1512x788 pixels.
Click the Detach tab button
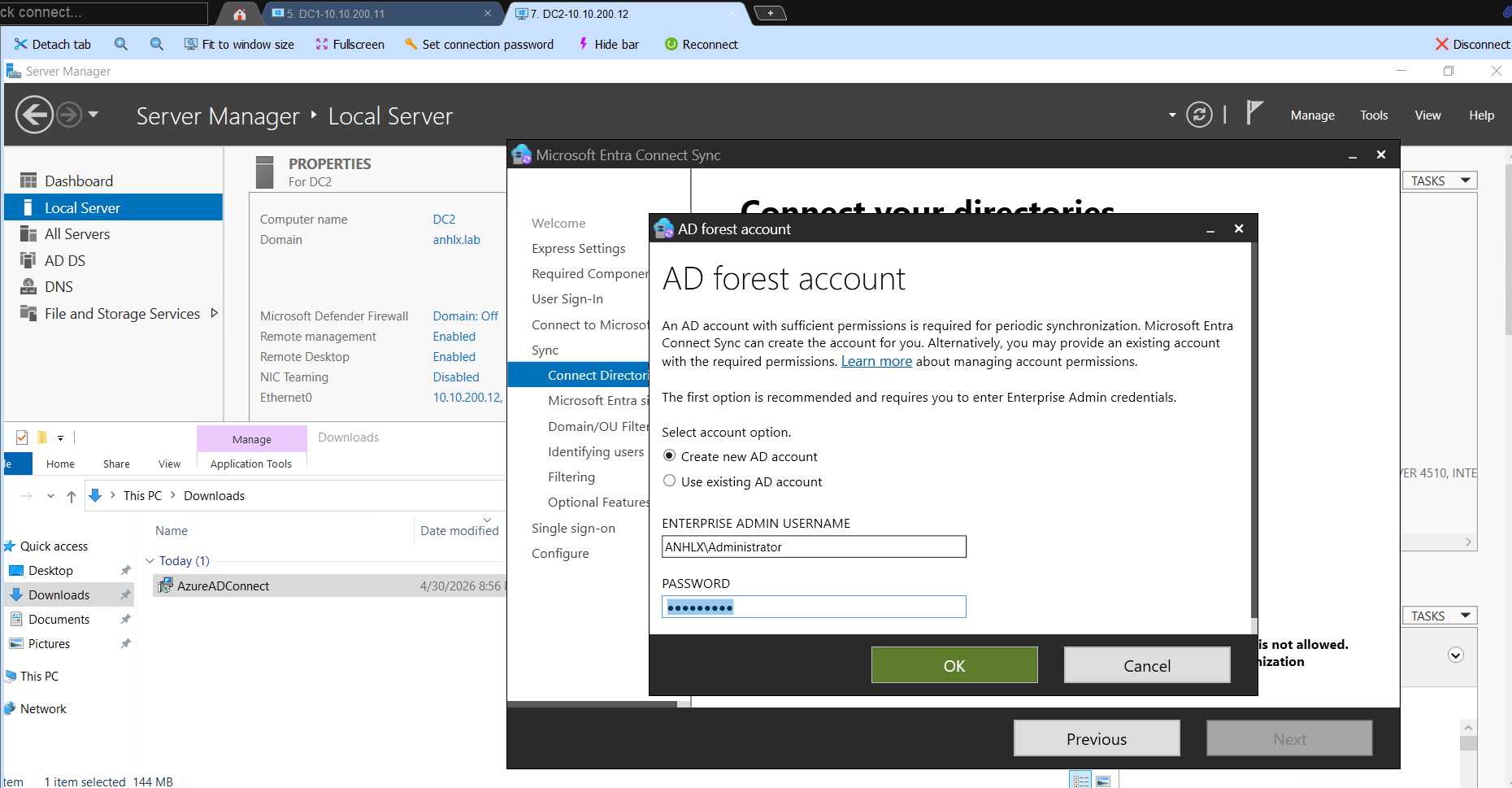coord(53,44)
